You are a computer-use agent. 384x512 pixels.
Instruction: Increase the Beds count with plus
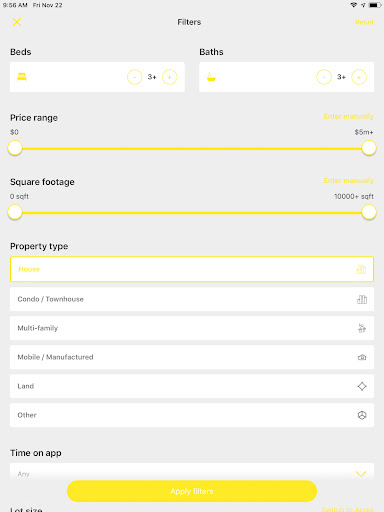point(169,77)
